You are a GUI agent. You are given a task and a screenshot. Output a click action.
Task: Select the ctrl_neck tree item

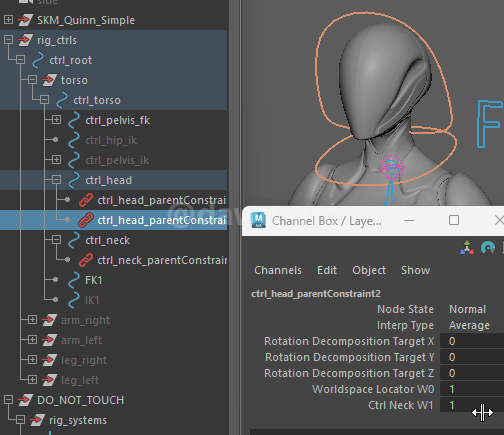pos(108,240)
